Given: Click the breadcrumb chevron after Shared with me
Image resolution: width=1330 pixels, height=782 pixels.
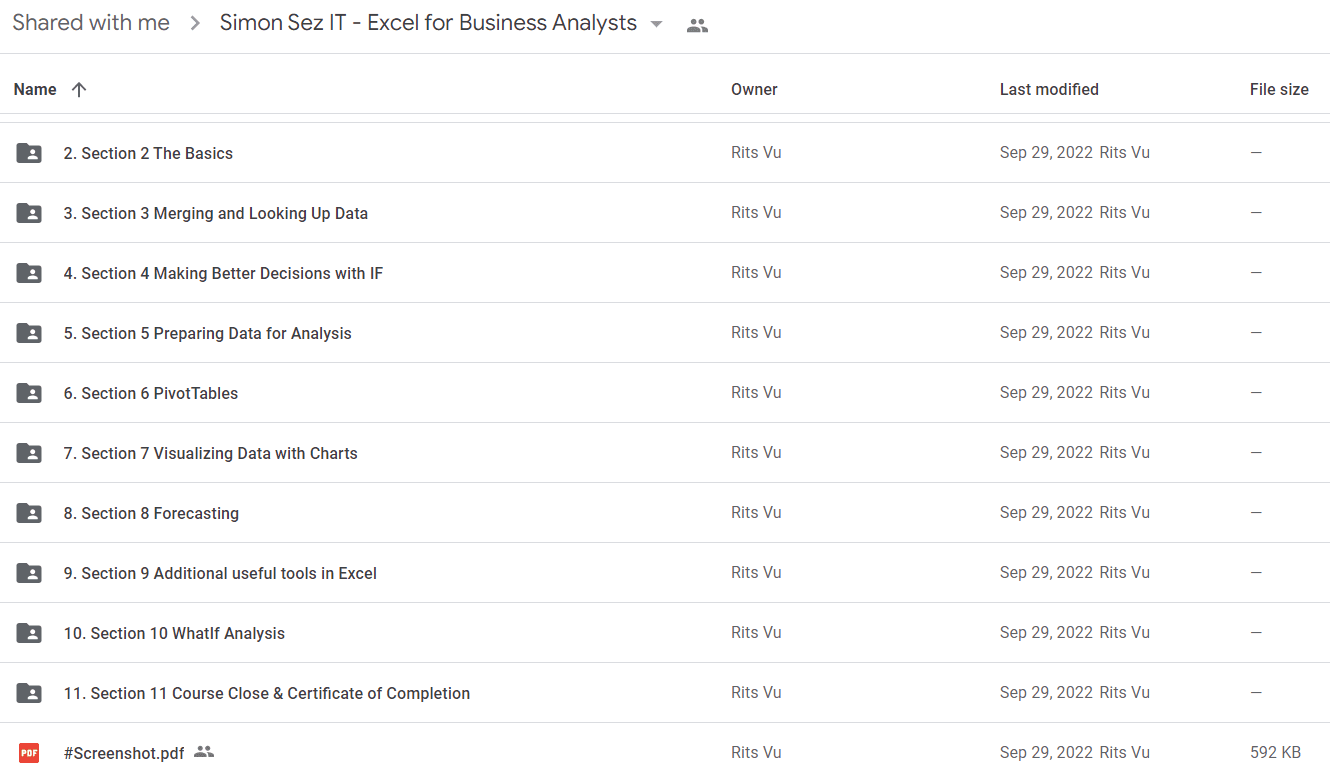Looking at the screenshot, I should click(195, 24).
